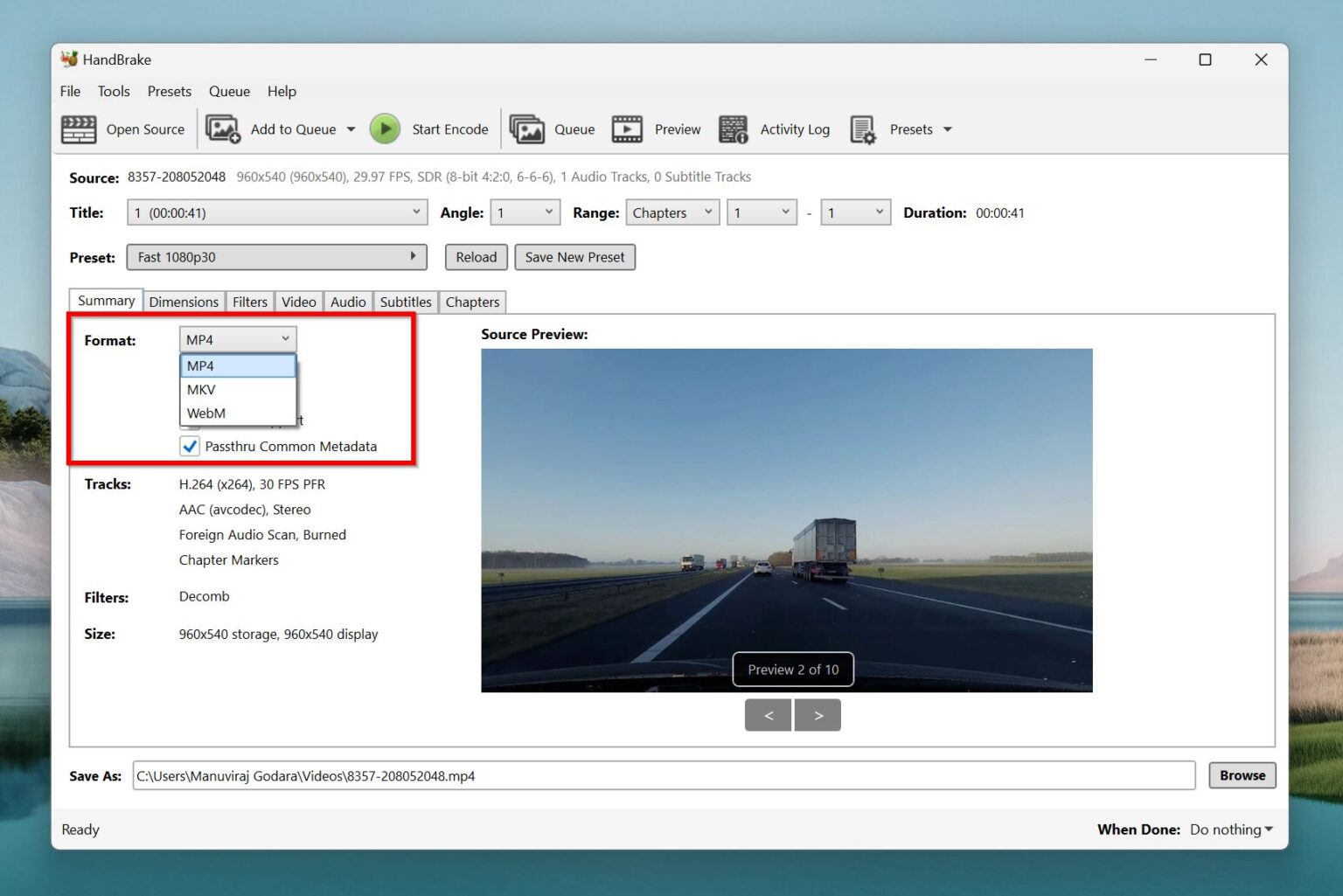1343x896 pixels.
Task: Click the Open Source toolbar icon
Action: click(x=79, y=128)
